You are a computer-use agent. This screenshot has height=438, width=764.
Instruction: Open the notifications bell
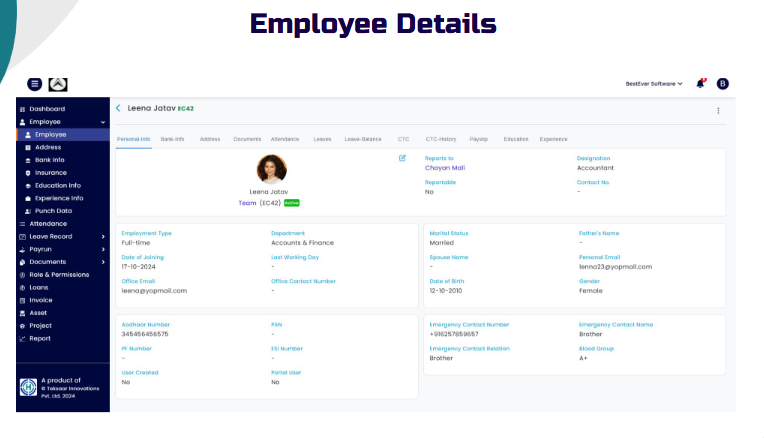pyautogui.click(x=700, y=84)
